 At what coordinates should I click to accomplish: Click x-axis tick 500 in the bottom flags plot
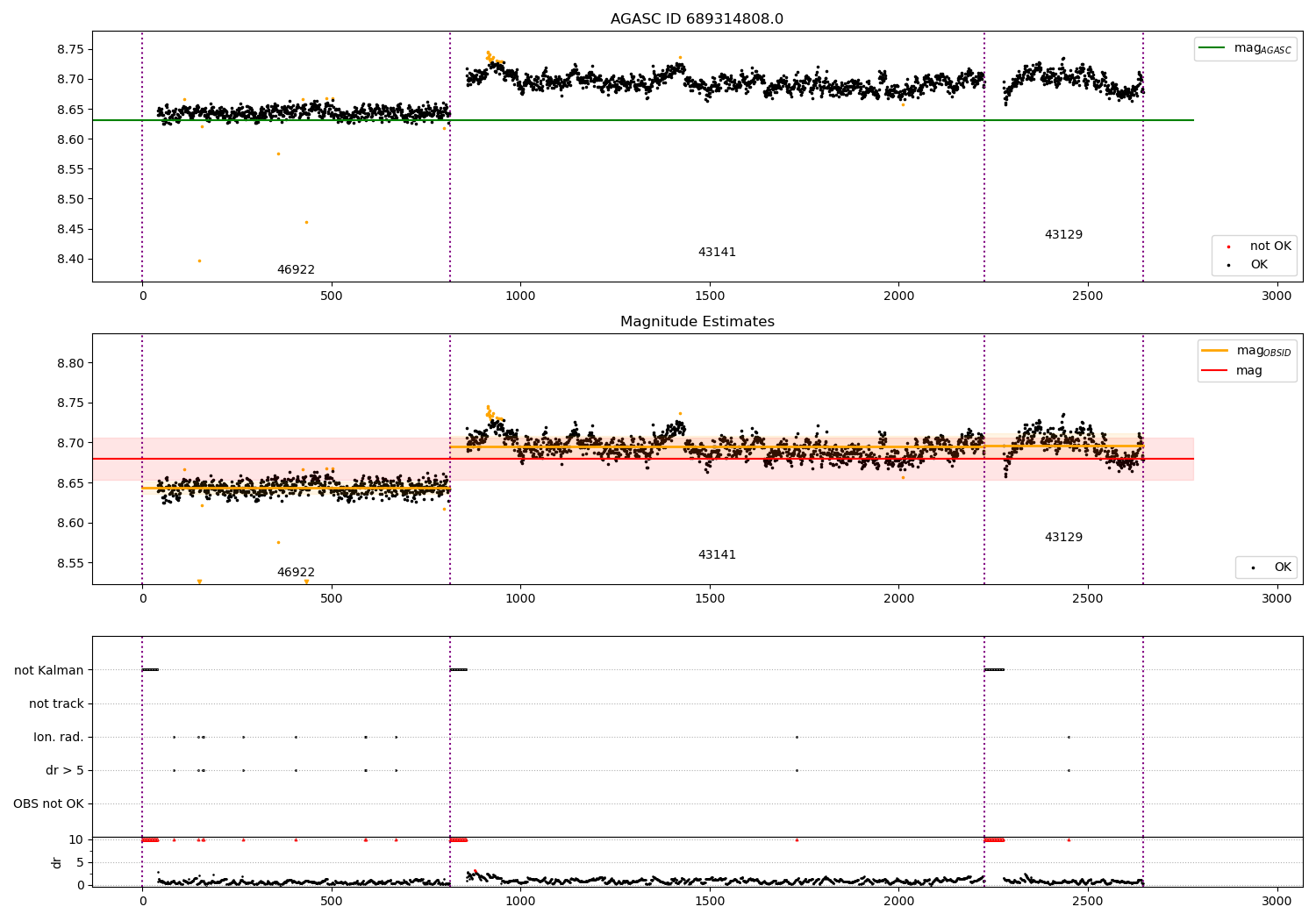click(x=332, y=901)
